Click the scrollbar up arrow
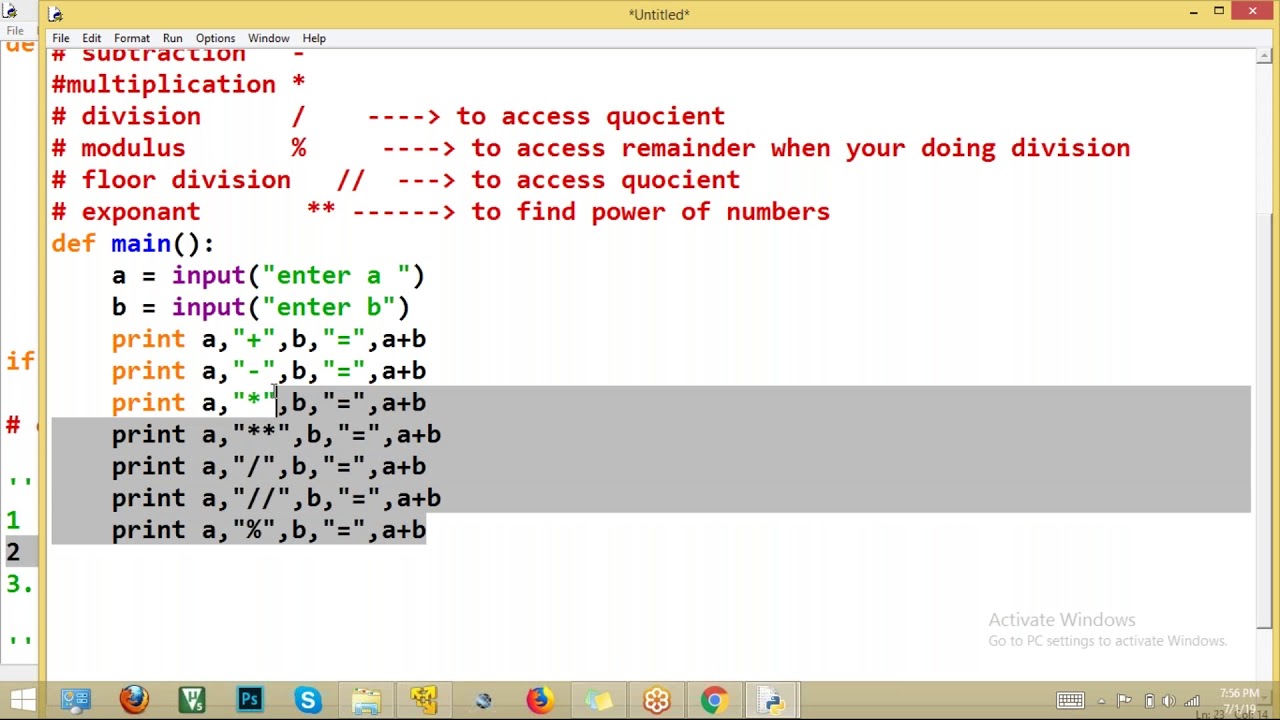 tap(1264, 56)
